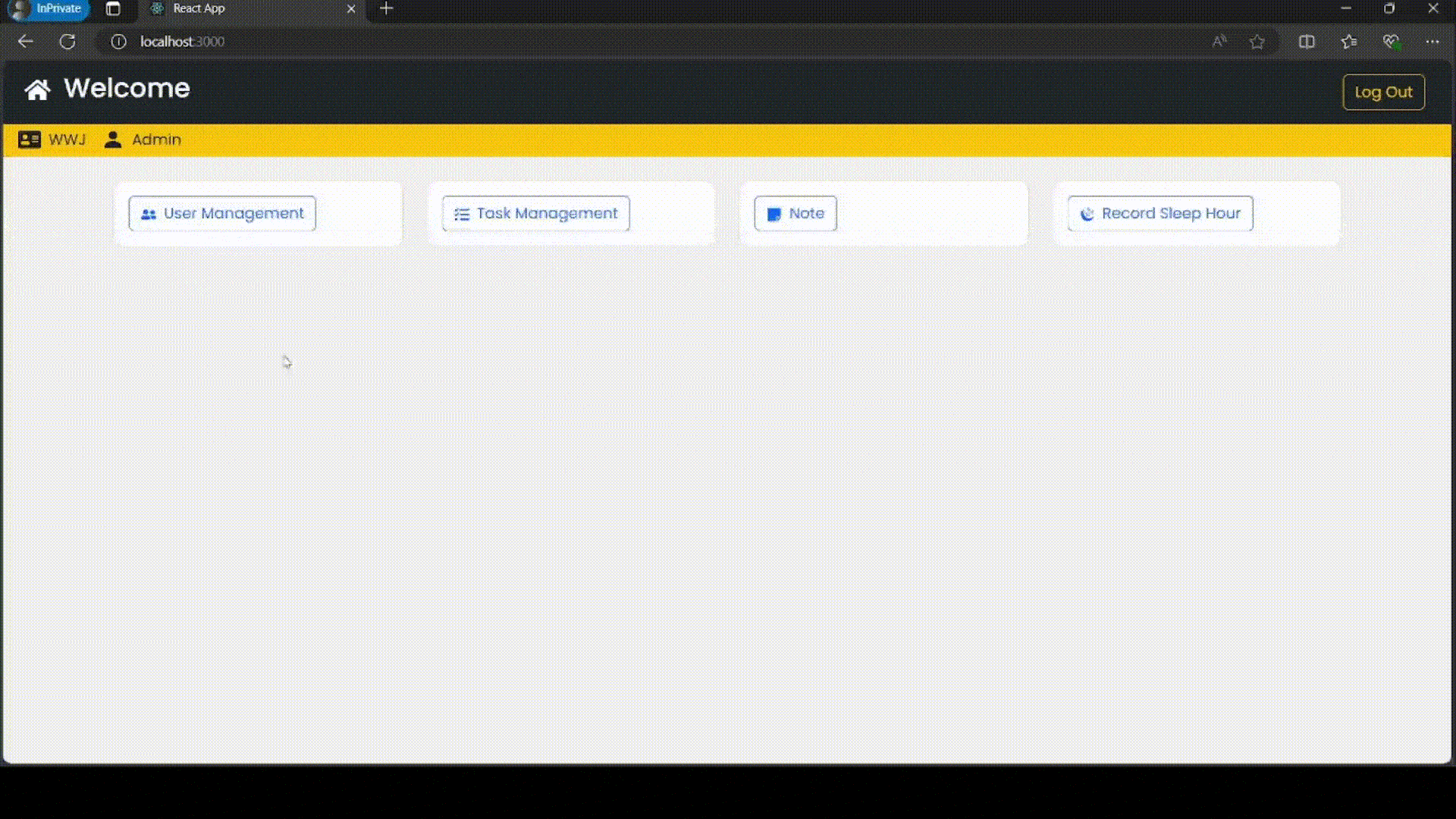Log out of the application

click(x=1383, y=93)
